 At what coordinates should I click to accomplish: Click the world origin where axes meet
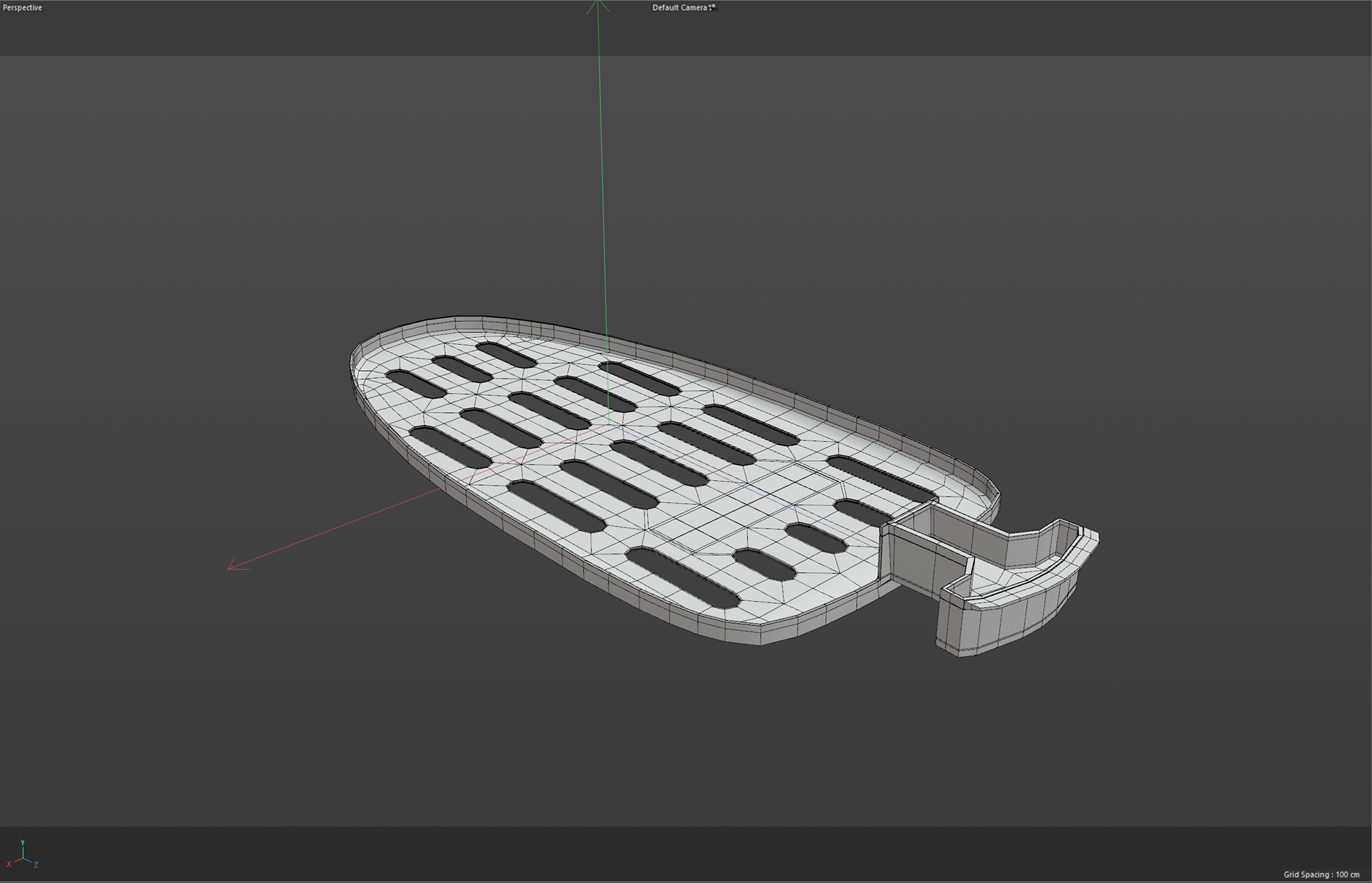click(609, 425)
